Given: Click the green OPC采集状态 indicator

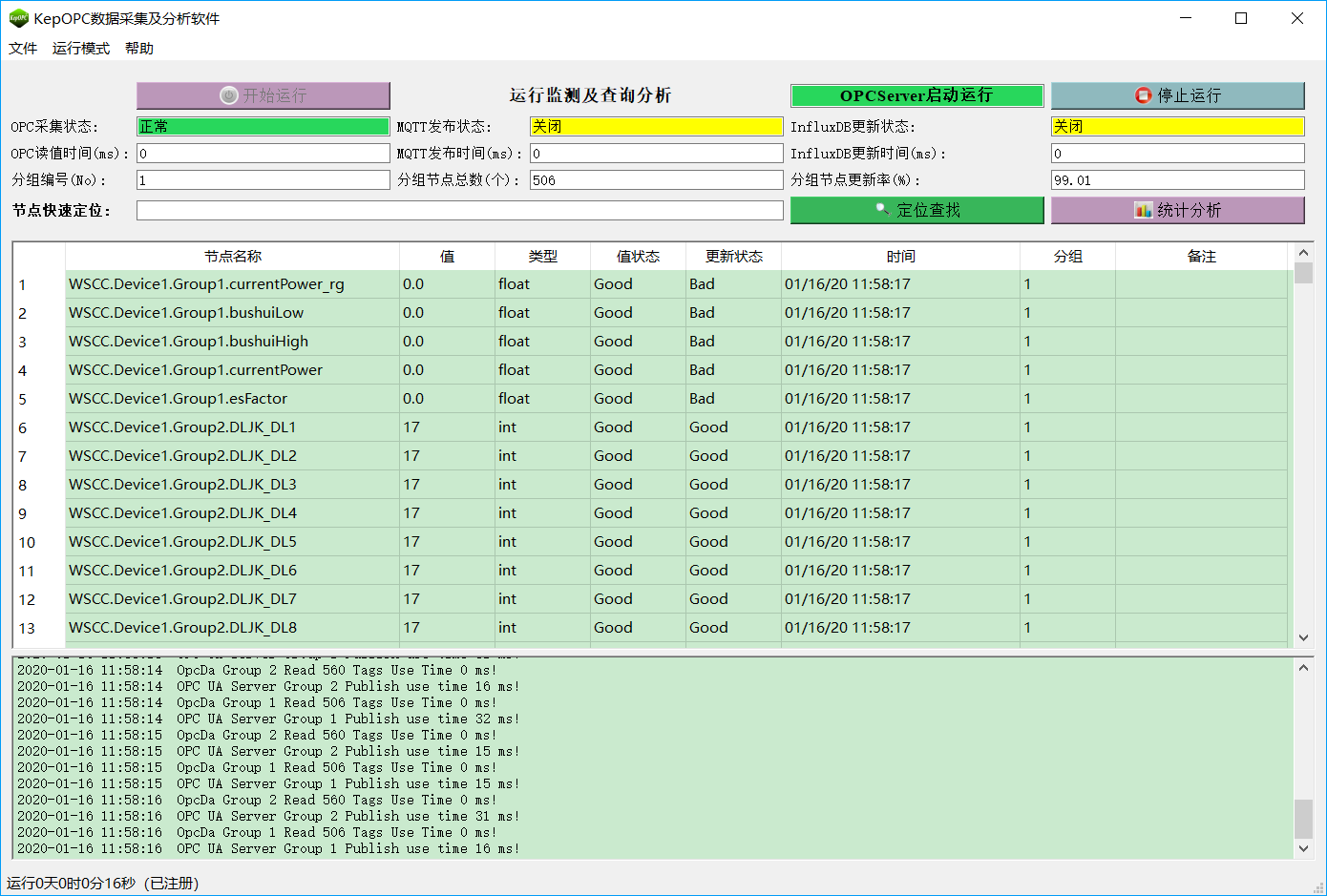Looking at the screenshot, I should [x=263, y=126].
